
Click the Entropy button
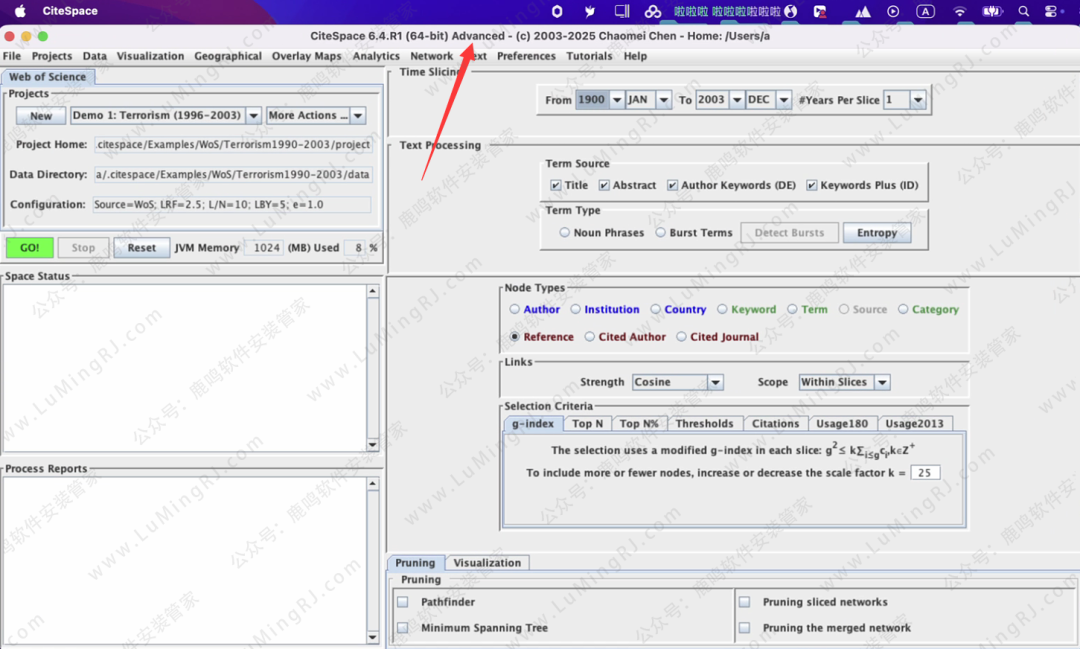point(876,233)
